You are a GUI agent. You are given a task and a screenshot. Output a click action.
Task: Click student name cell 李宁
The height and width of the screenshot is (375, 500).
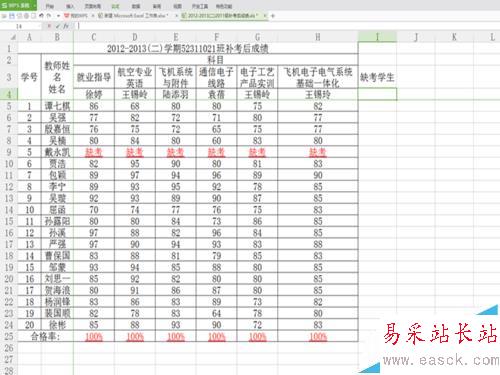click(57, 187)
